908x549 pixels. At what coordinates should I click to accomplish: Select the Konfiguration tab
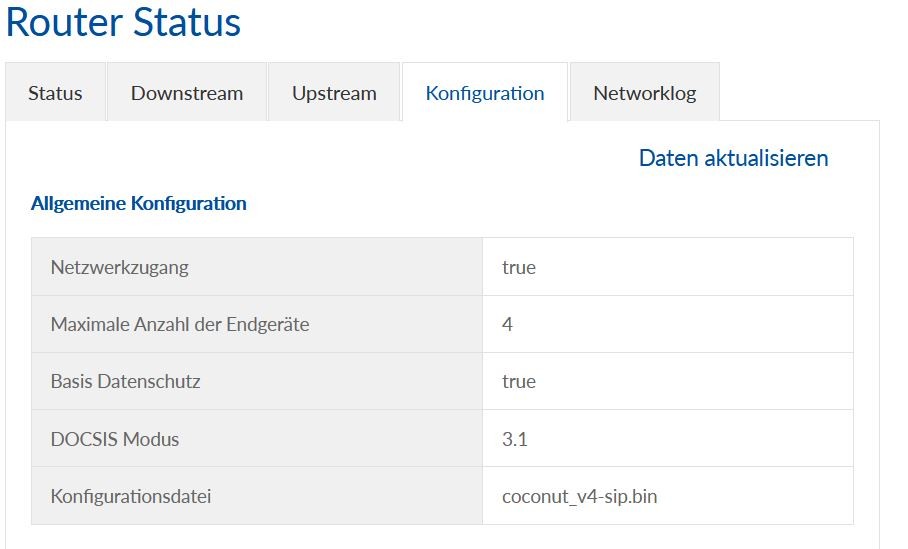pos(485,93)
